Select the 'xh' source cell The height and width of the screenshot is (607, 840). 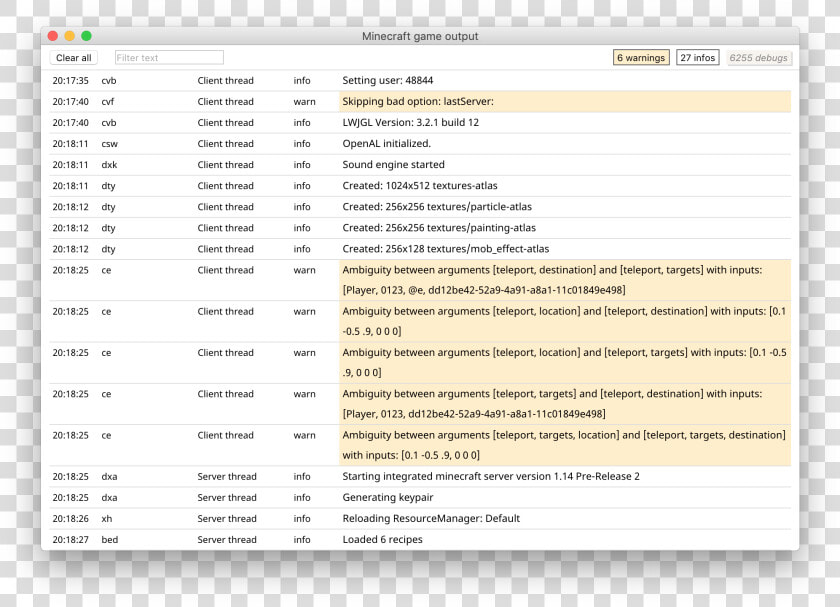point(107,519)
